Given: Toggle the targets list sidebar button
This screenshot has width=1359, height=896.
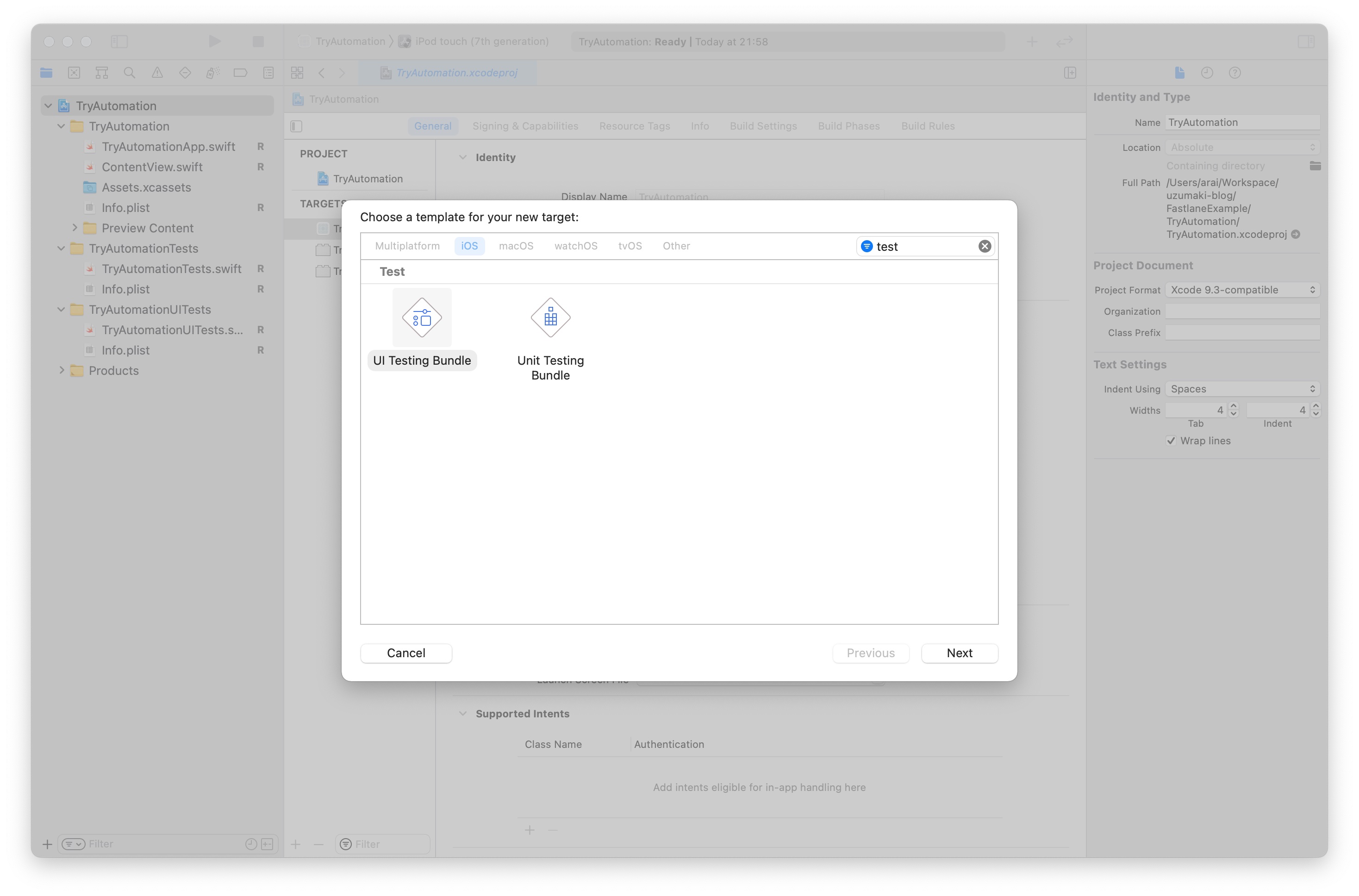Looking at the screenshot, I should tap(296, 126).
